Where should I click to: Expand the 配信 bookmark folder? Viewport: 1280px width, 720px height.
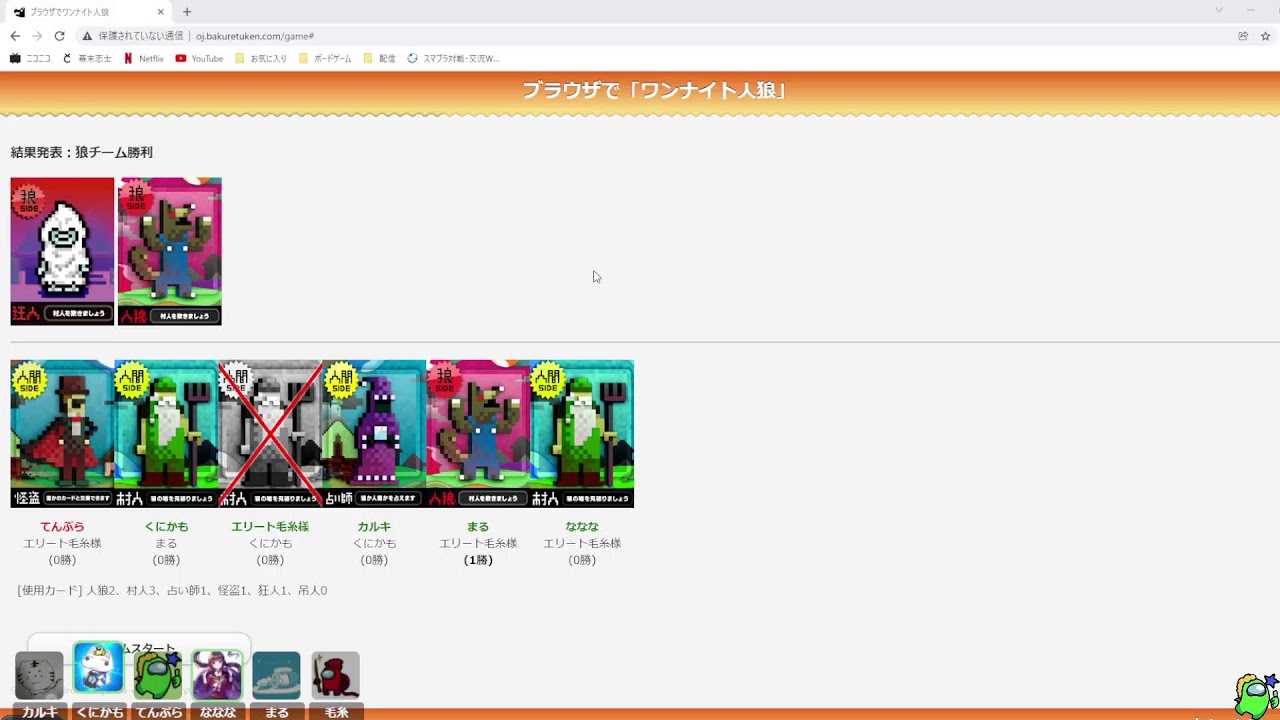(379, 59)
